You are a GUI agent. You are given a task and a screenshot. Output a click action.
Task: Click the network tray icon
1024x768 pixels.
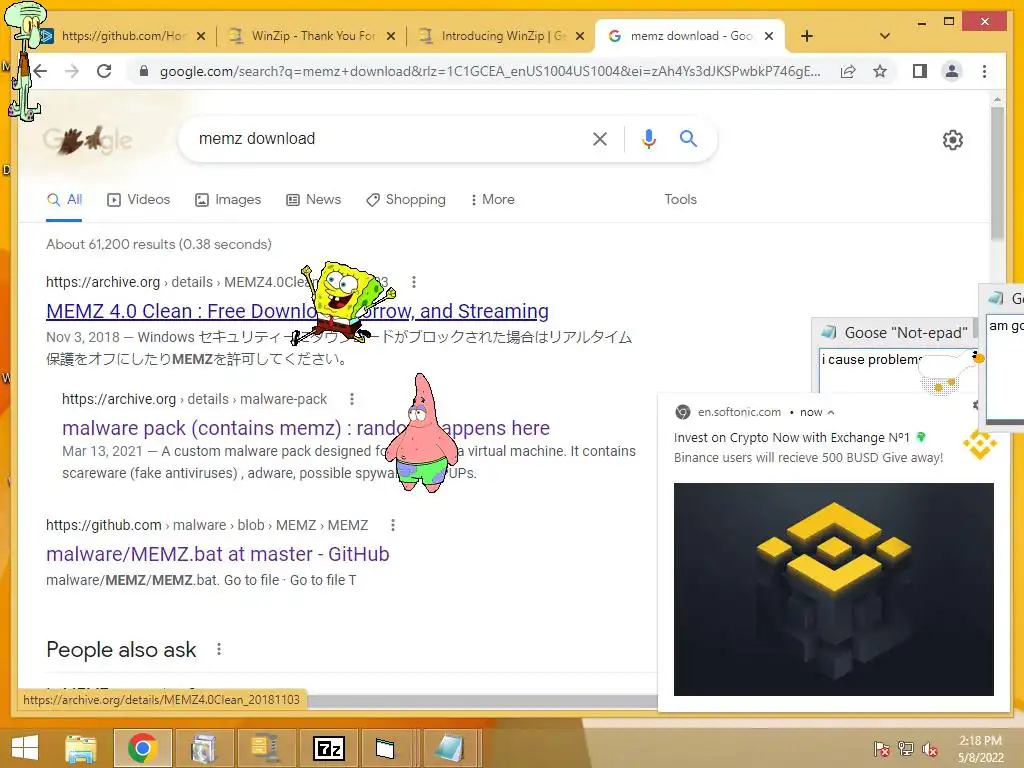click(905, 749)
